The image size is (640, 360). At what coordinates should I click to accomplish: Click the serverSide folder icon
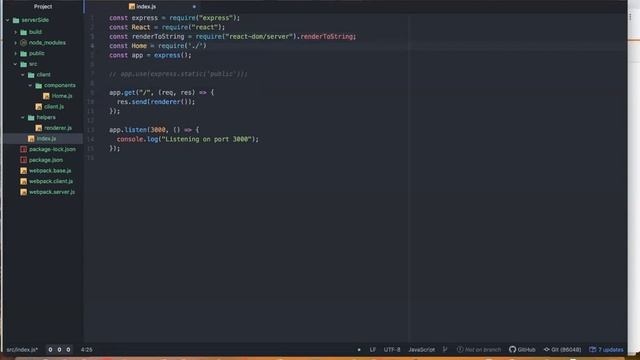coord(16,20)
